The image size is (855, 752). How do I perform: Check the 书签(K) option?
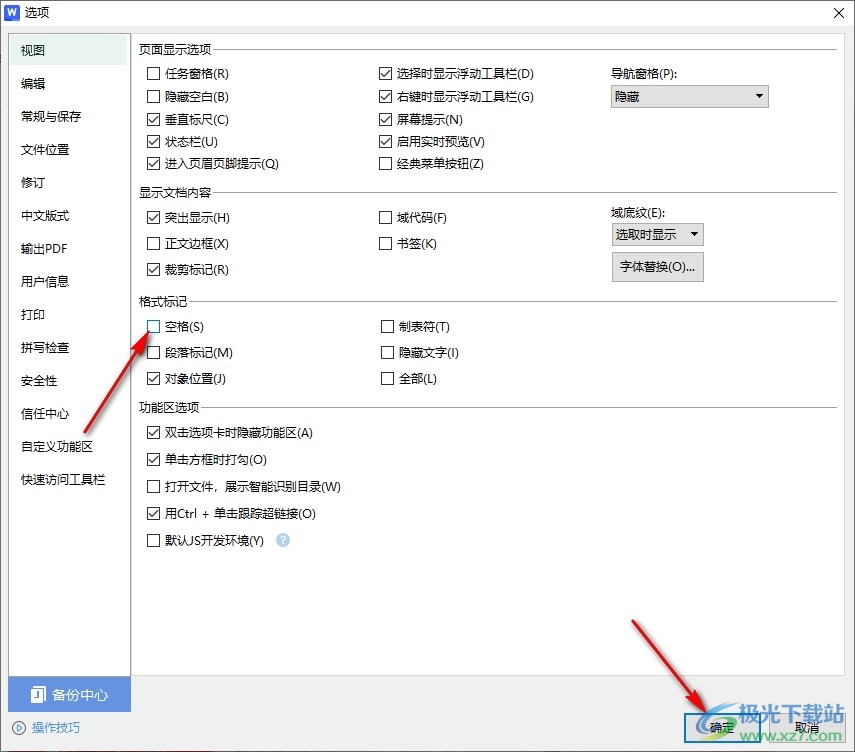386,243
